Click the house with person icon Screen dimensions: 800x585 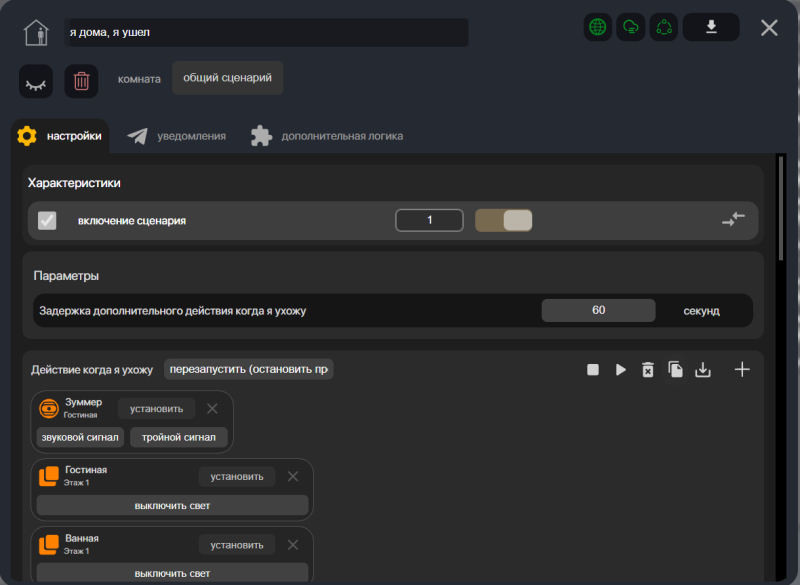(x=36, y=33)
